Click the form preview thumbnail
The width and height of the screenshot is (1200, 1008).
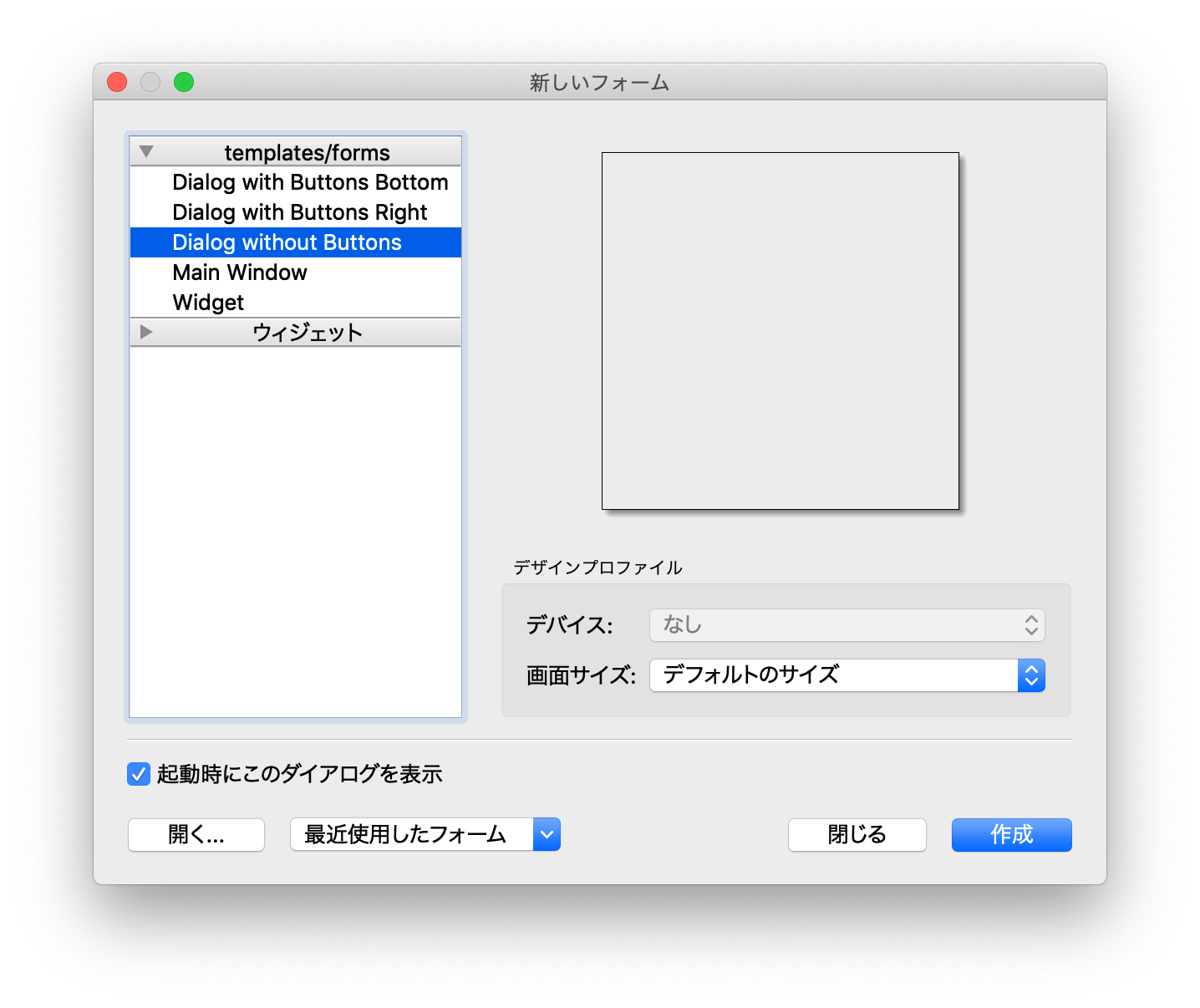pos(781,331)
